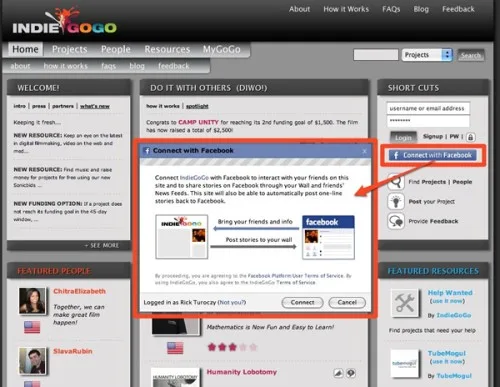Image resolution: width=500 pixels, height=387 pixels.
Task: Click the lock icon beside PW
Action: [470, 137]
